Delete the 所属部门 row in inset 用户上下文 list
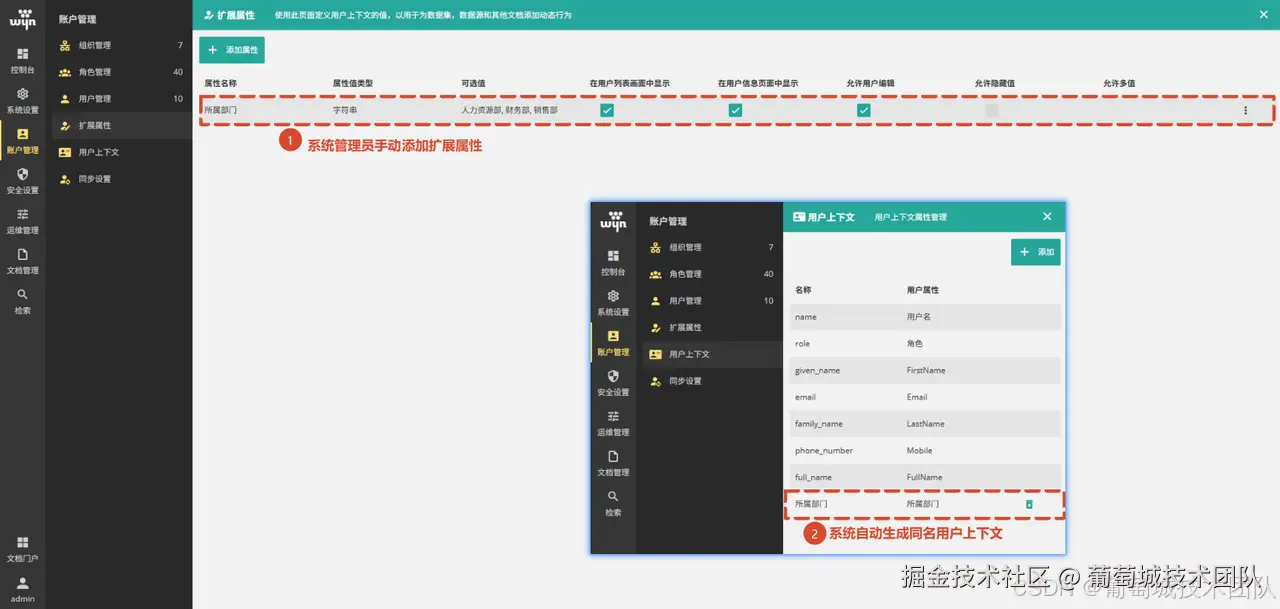This screenshot has width=1280, height=609. click(x=1029, y=504)
